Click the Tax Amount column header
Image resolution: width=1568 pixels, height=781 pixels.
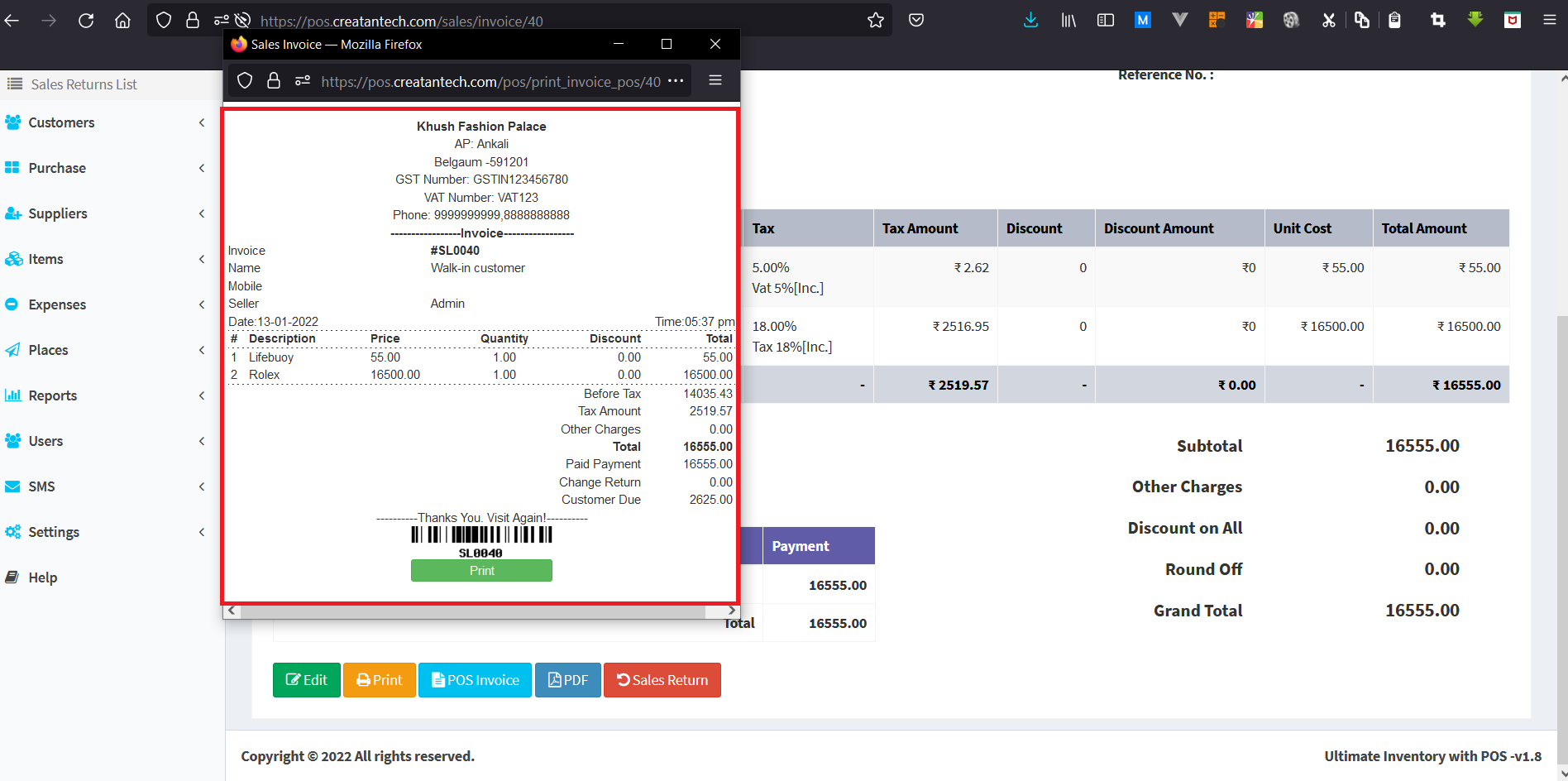[935, 228]
